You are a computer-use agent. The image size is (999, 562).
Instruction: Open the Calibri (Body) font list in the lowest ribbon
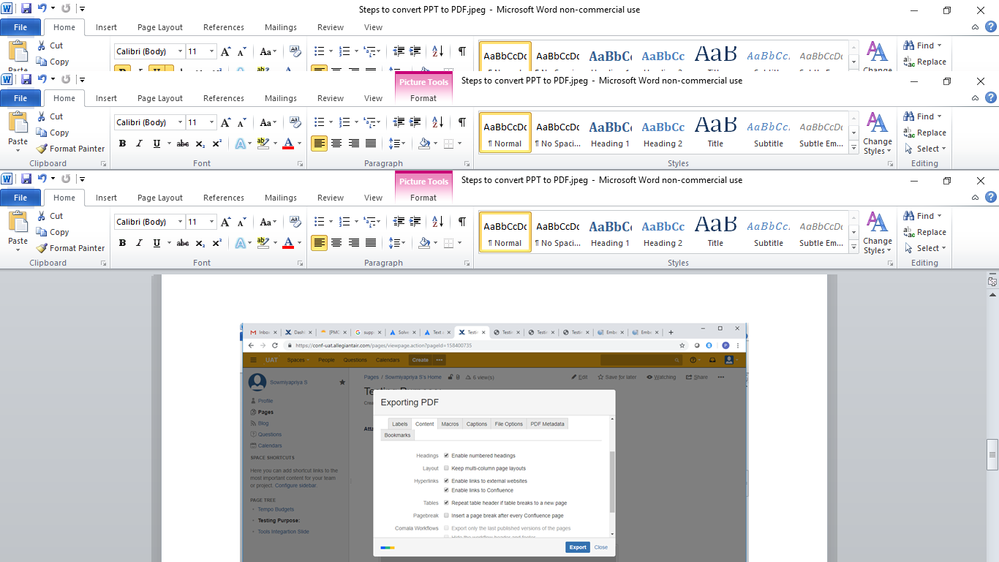coord(180,222)
